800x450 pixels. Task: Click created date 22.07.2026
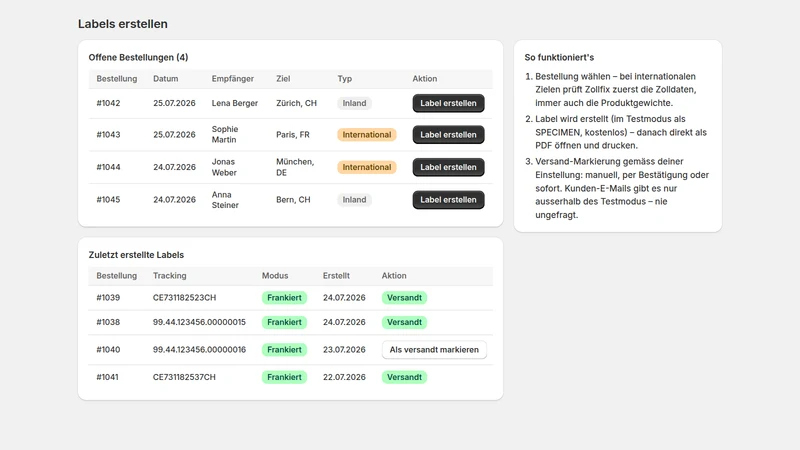click(x=344, y=378)
